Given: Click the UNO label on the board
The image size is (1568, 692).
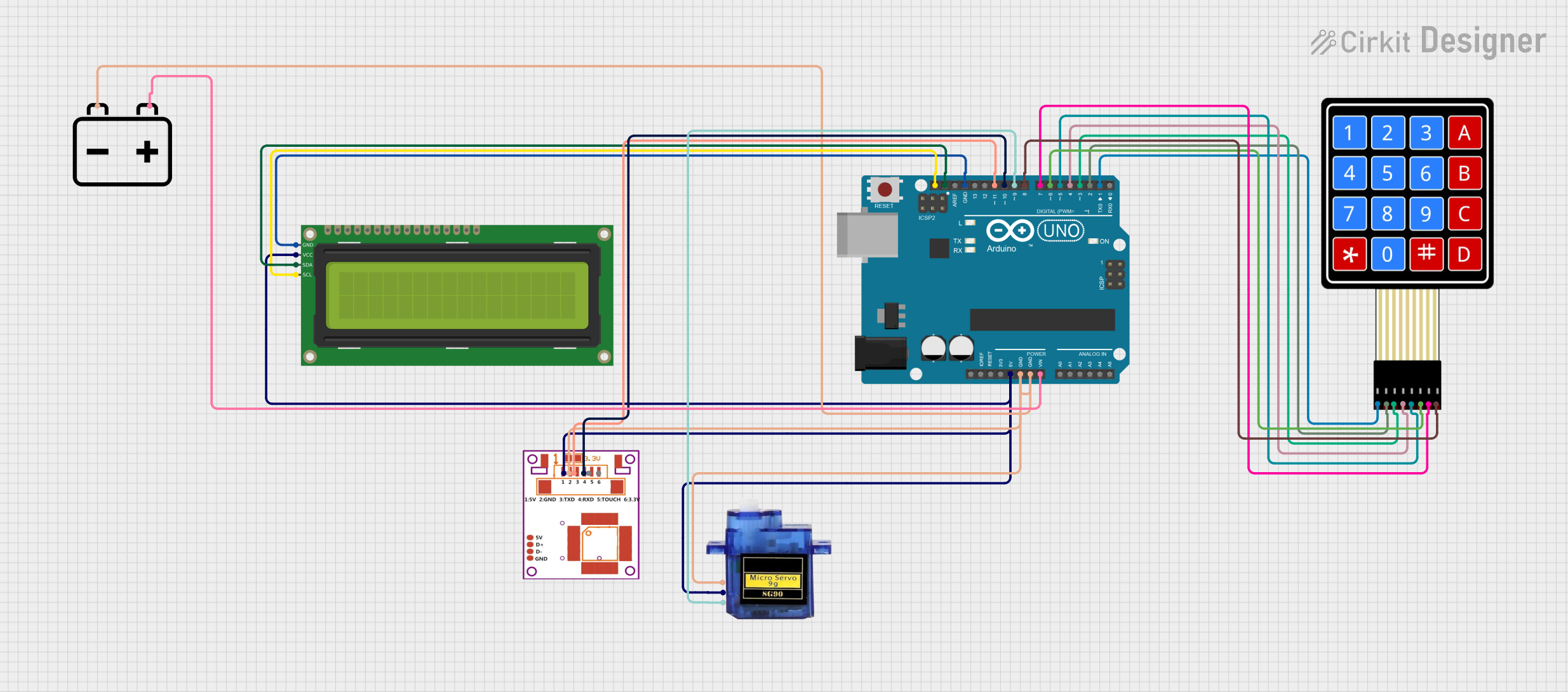Looking at the screenshot, I should point(1061,230).
